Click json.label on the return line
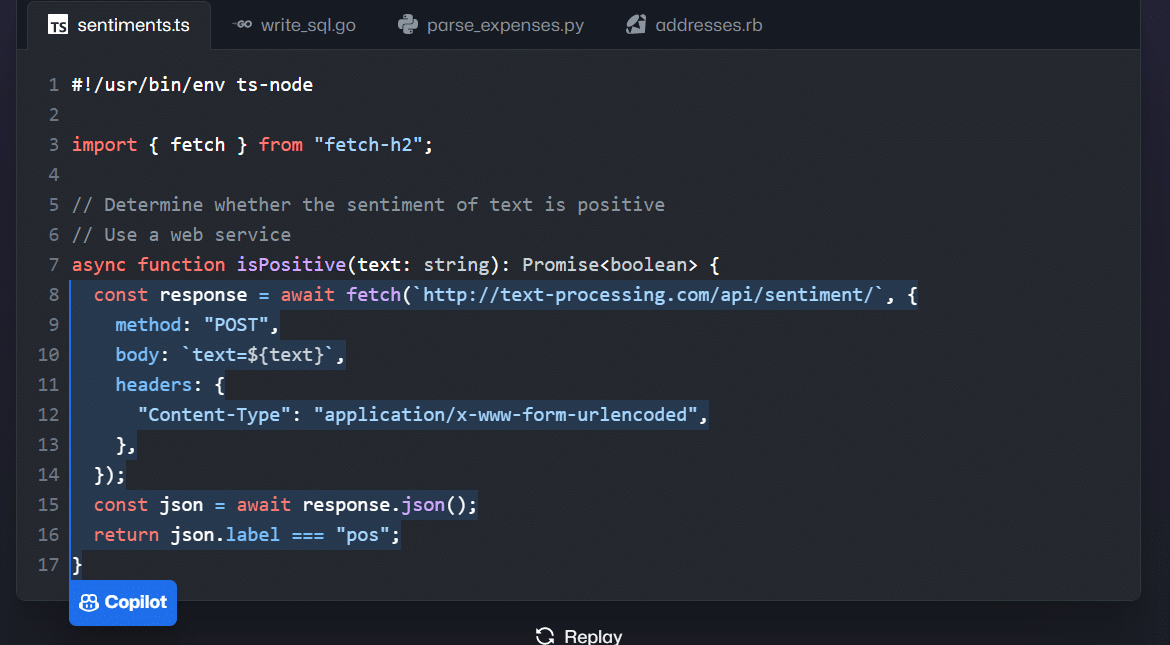 coord(224,534)
